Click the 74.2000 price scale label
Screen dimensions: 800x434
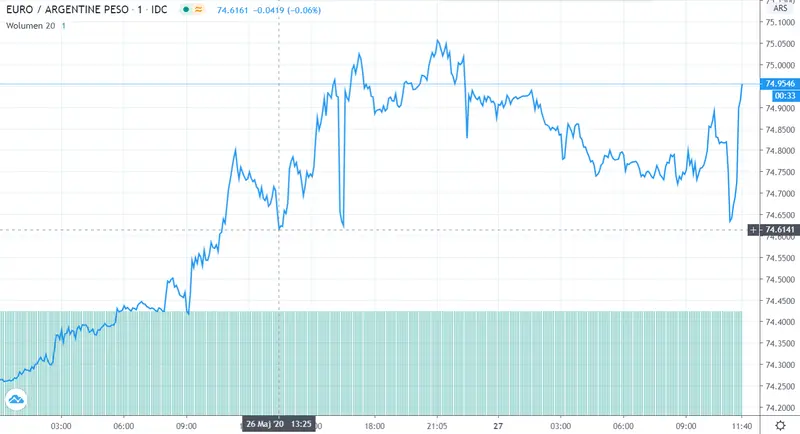(x=779, y=408)
